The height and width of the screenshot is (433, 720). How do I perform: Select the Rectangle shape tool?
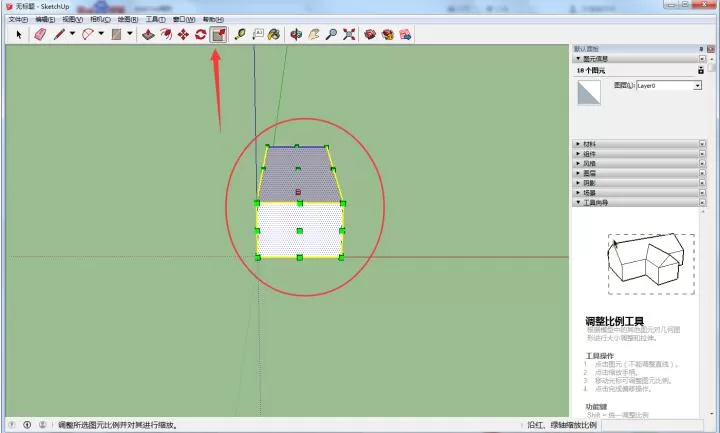pos(117,34)
